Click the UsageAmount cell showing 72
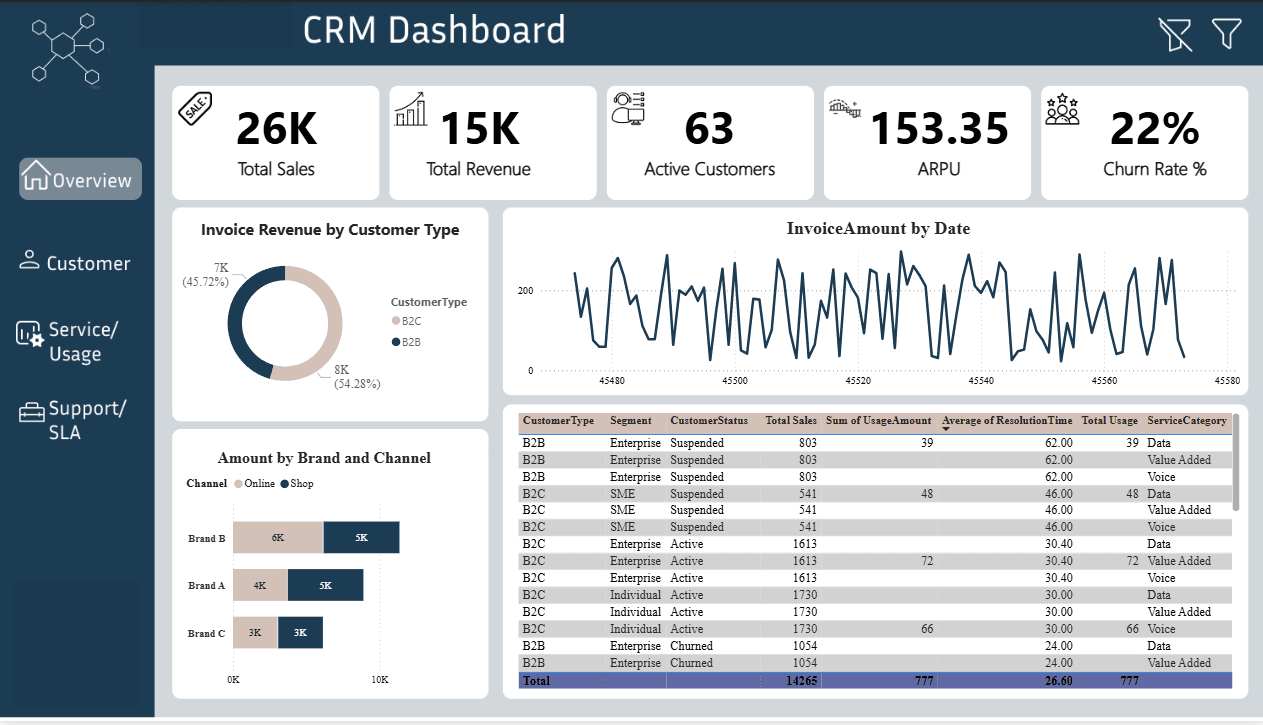This screenshot has width=1263, height=725. coord(926,561)
